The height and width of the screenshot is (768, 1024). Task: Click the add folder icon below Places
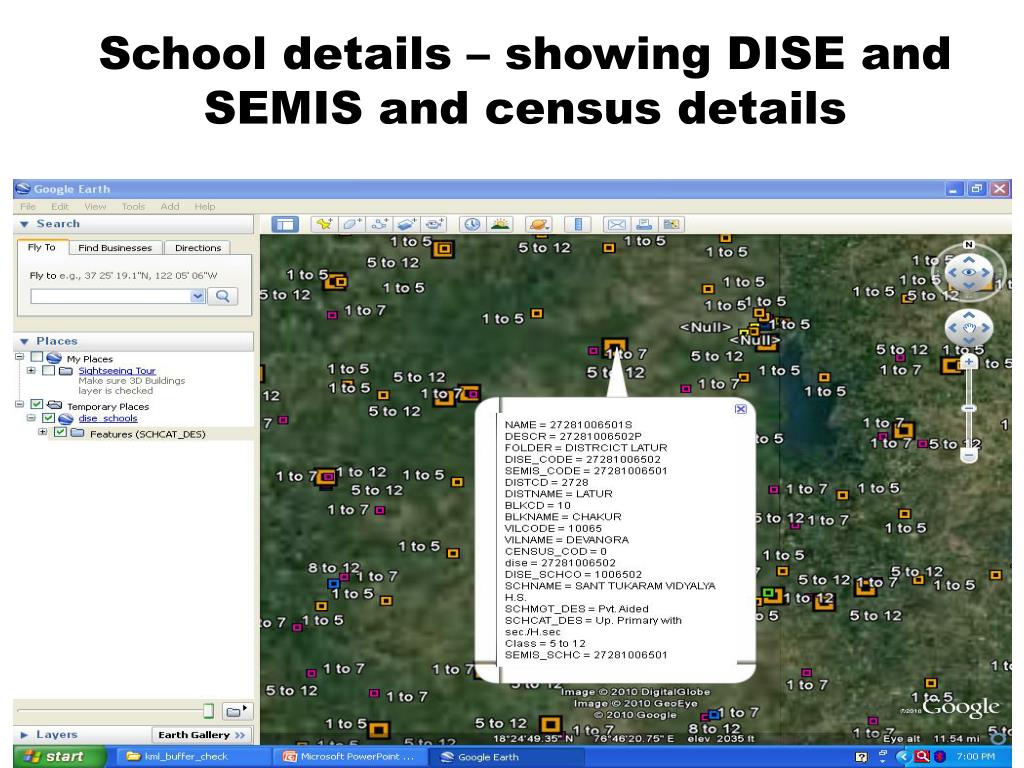tap(236, 711)
